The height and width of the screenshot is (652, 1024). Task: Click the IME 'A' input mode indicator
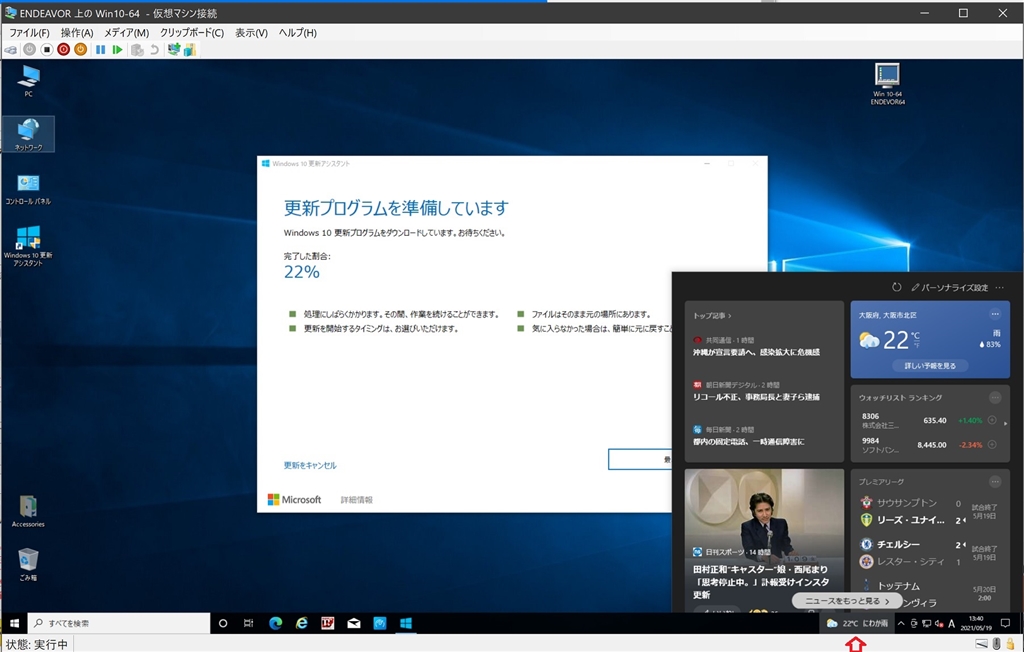pyautogui.click(x=952, y=623)
